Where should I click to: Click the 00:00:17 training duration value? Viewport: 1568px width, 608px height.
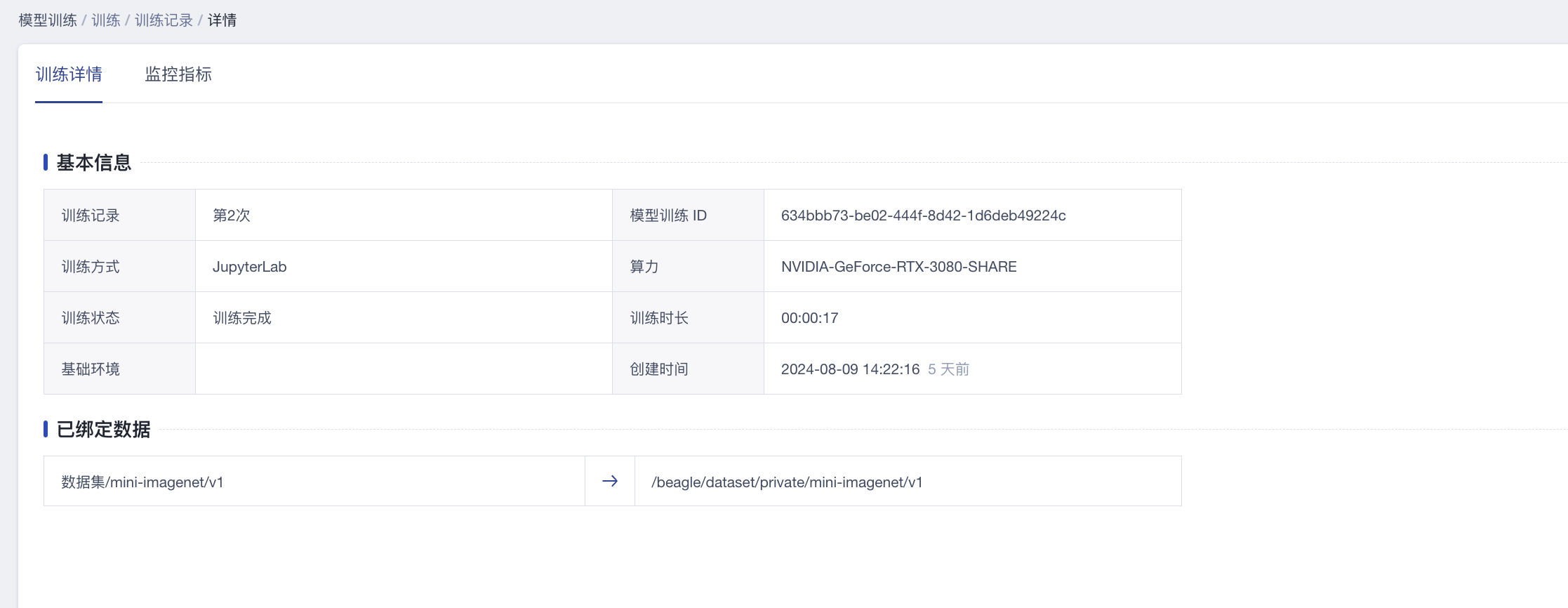pyautogui.click(x=809, y=318)
